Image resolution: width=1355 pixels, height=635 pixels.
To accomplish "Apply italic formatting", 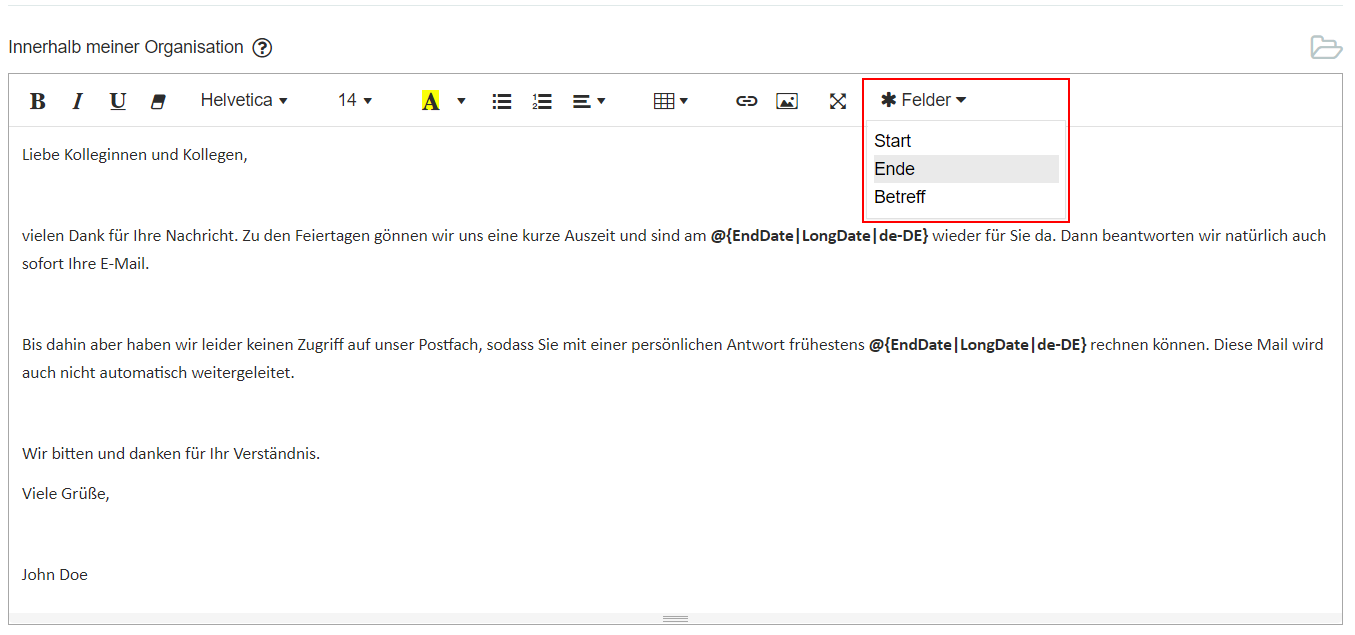I will [x=77, y=101].
